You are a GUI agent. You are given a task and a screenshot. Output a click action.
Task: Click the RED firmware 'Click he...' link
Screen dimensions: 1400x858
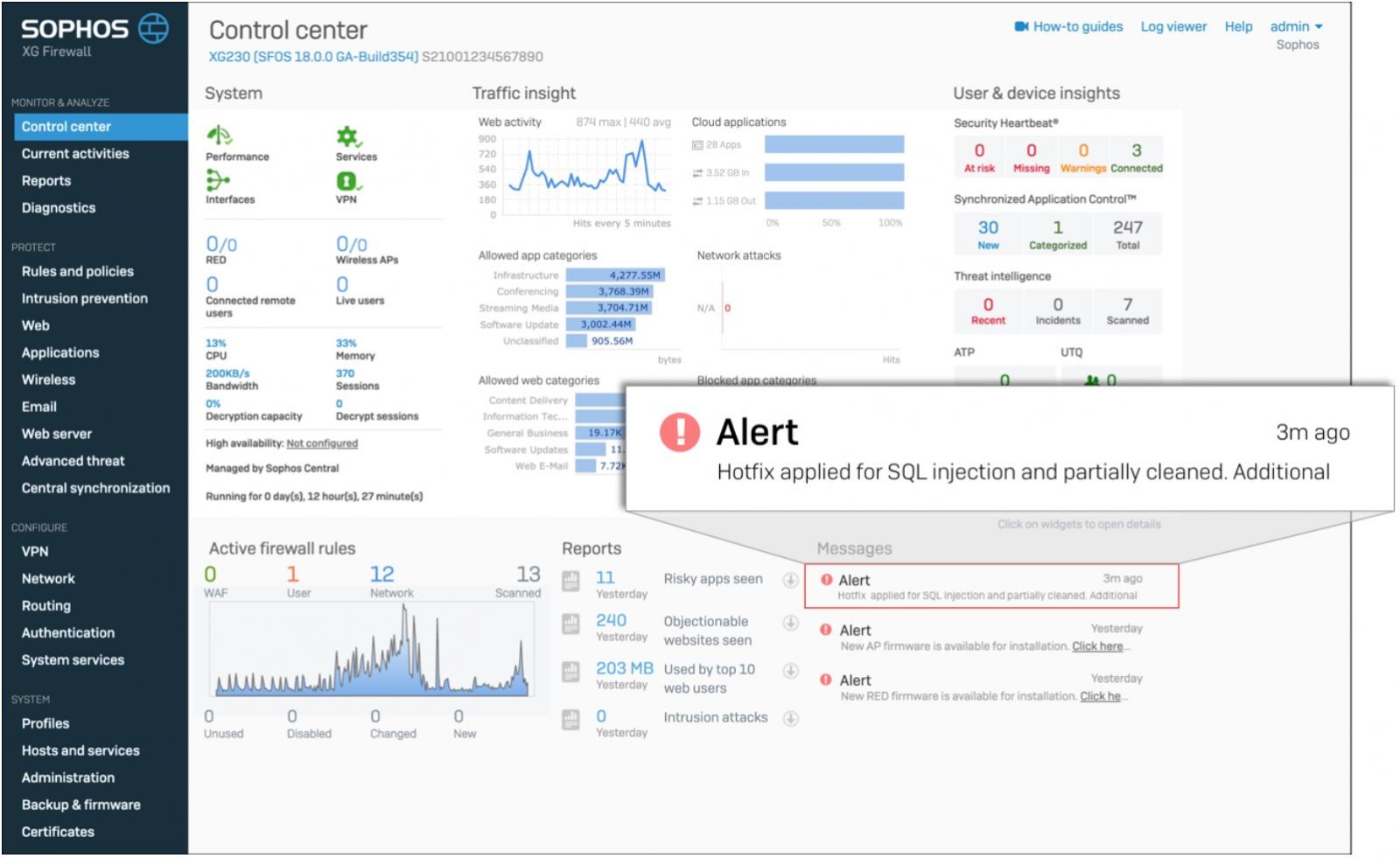click(1101, 696)
